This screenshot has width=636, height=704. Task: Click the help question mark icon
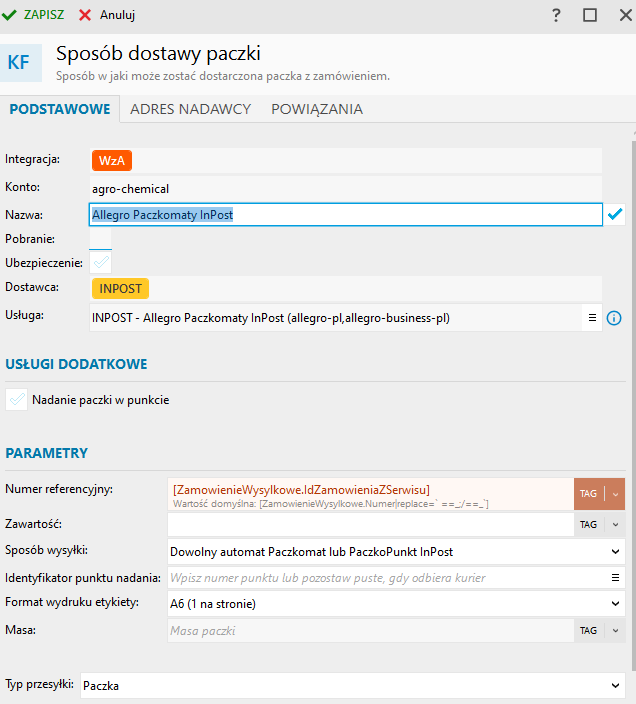pos(556,15)
